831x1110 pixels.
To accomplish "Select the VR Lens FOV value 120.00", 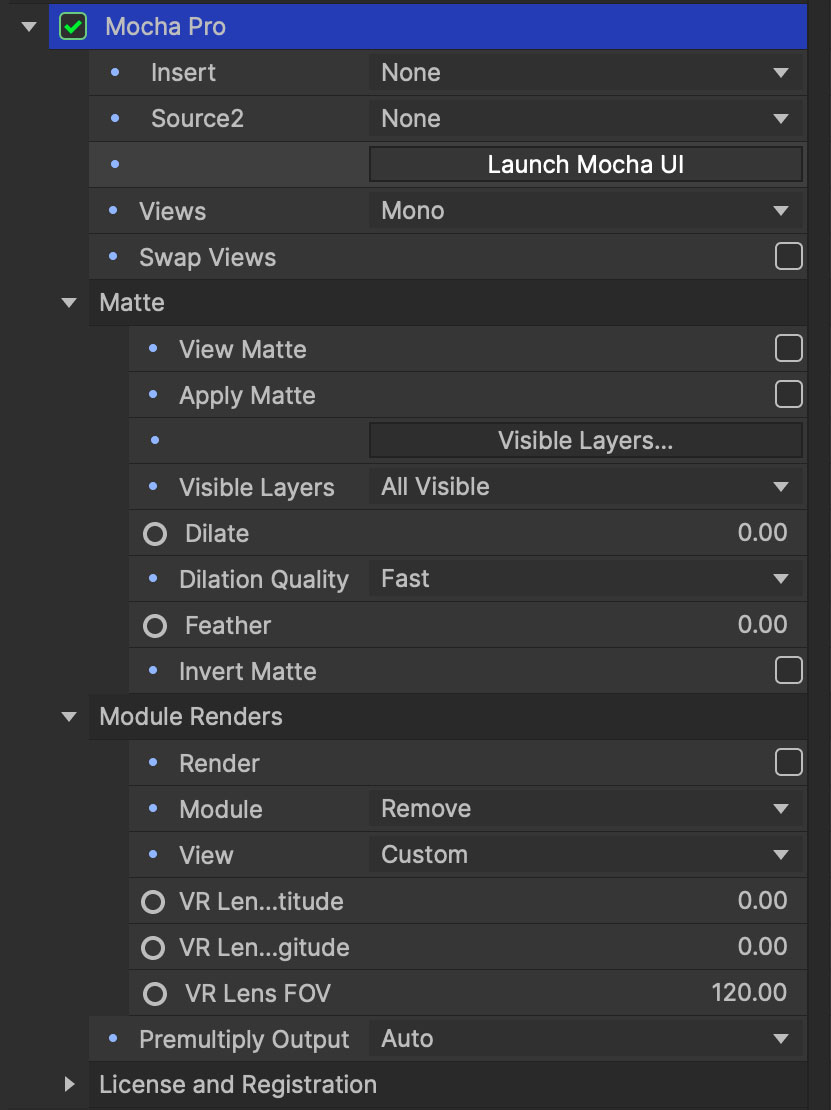I will tap(749, 992).
